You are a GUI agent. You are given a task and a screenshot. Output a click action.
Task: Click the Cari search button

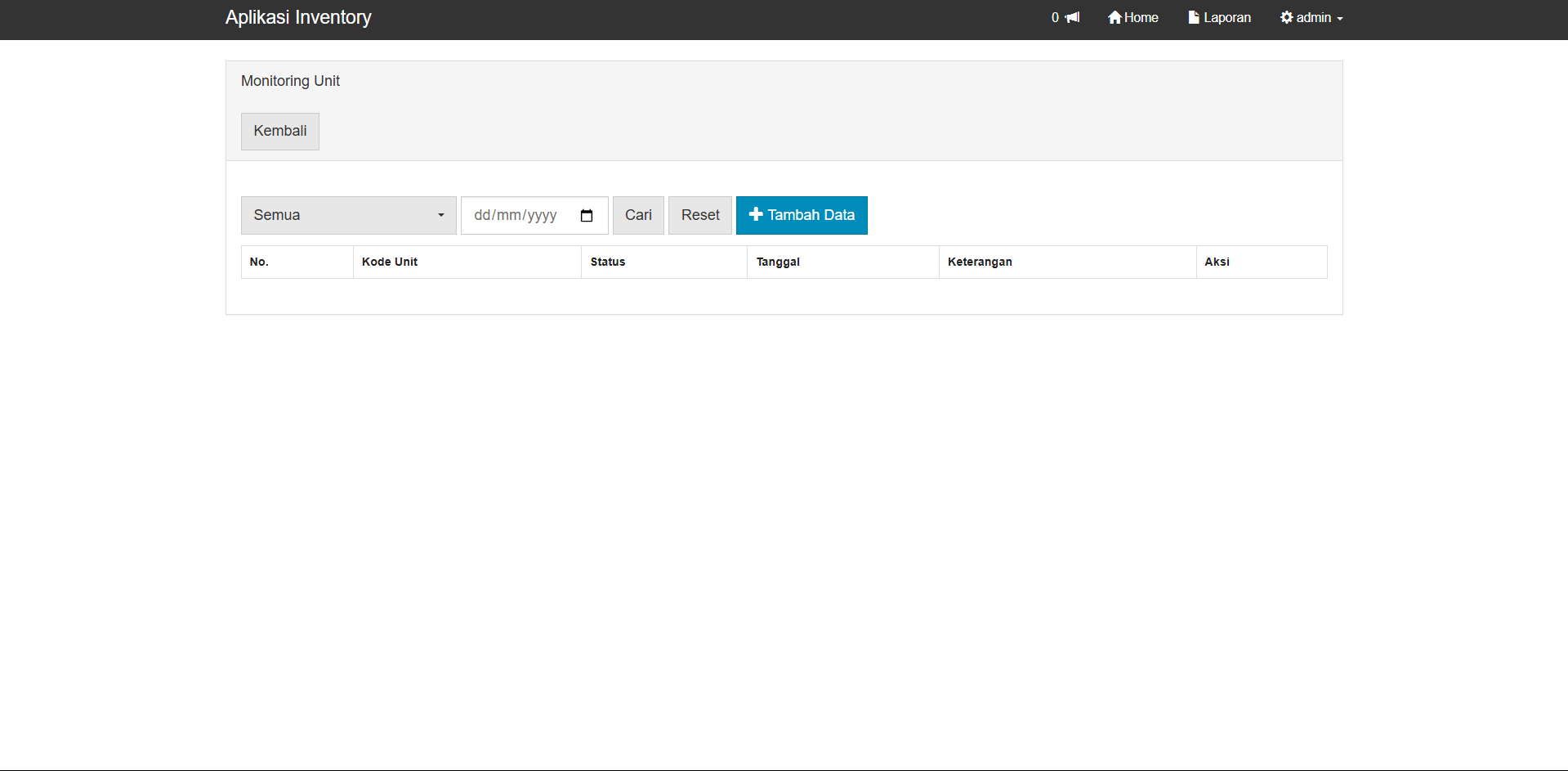(638, 215)
